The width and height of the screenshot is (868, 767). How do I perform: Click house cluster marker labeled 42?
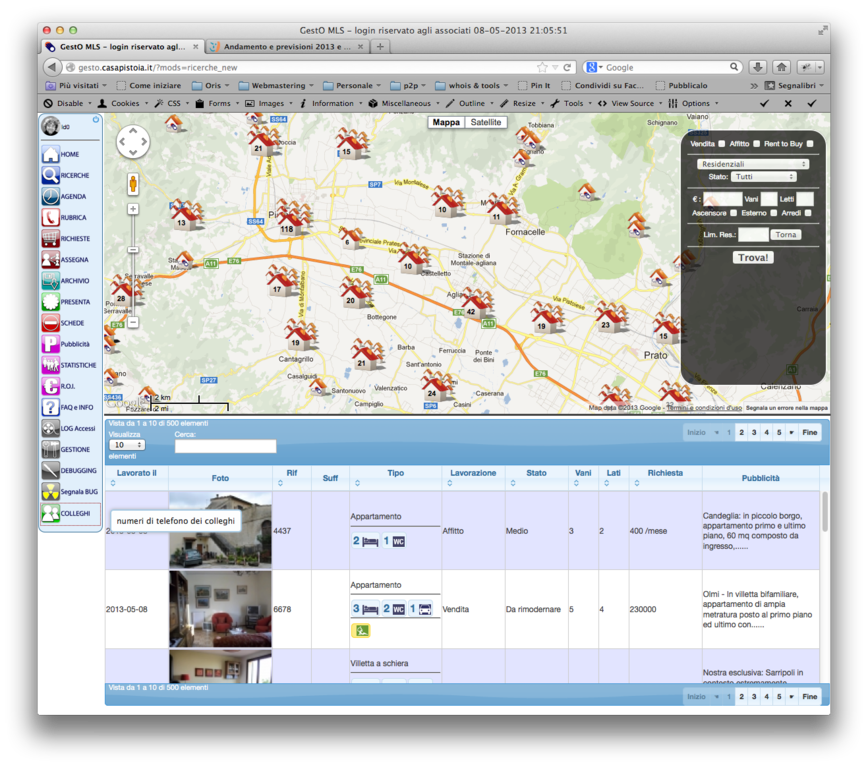(475, 303)
